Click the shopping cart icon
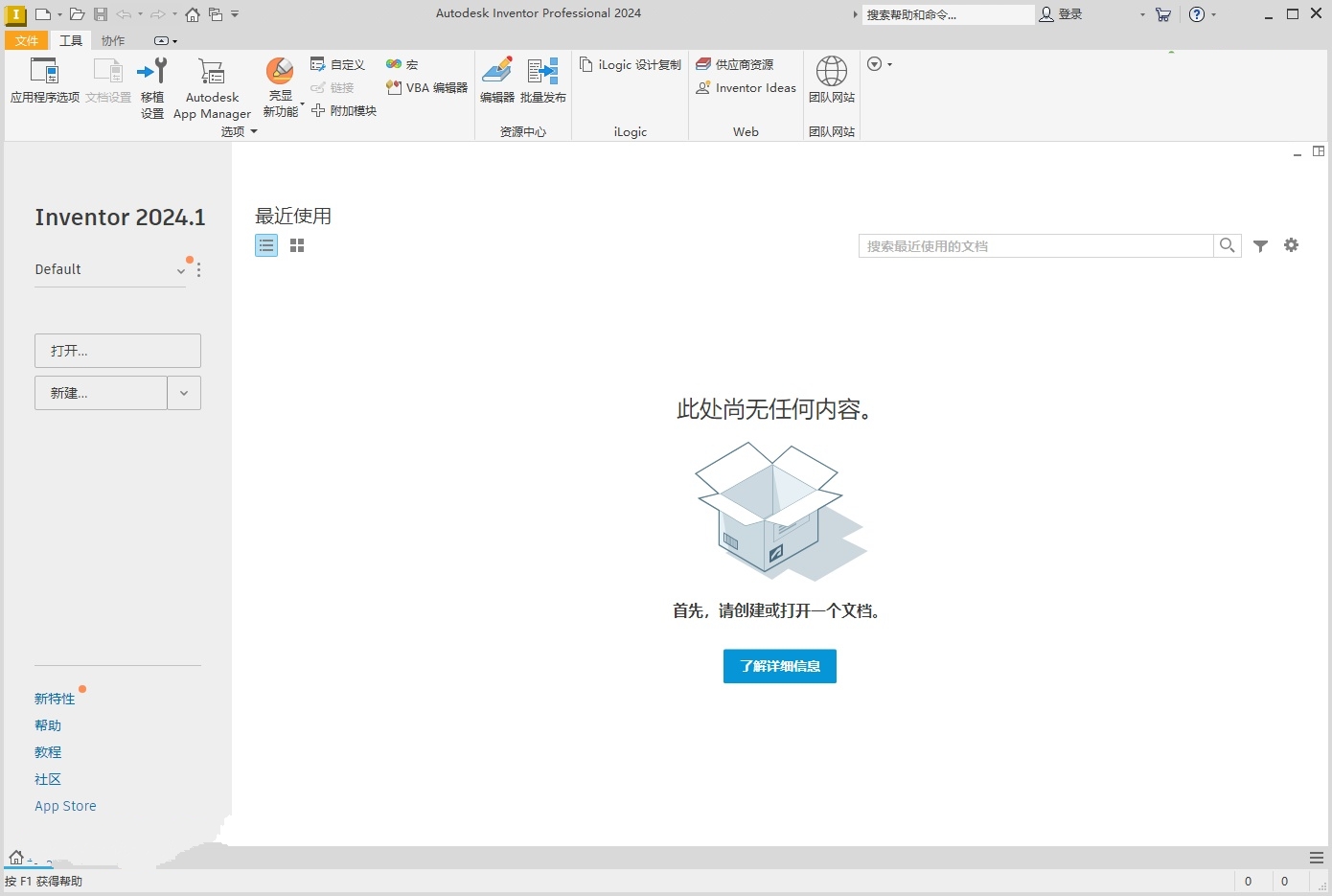Screen dimensions: 1332x896 (x=1163, y=14)
